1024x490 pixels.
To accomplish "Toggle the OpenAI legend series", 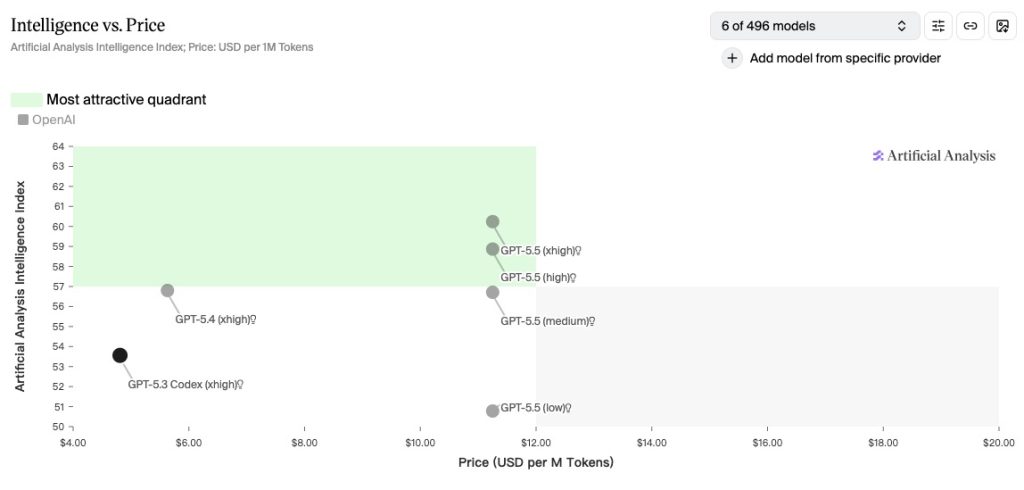I will point(47,120).
